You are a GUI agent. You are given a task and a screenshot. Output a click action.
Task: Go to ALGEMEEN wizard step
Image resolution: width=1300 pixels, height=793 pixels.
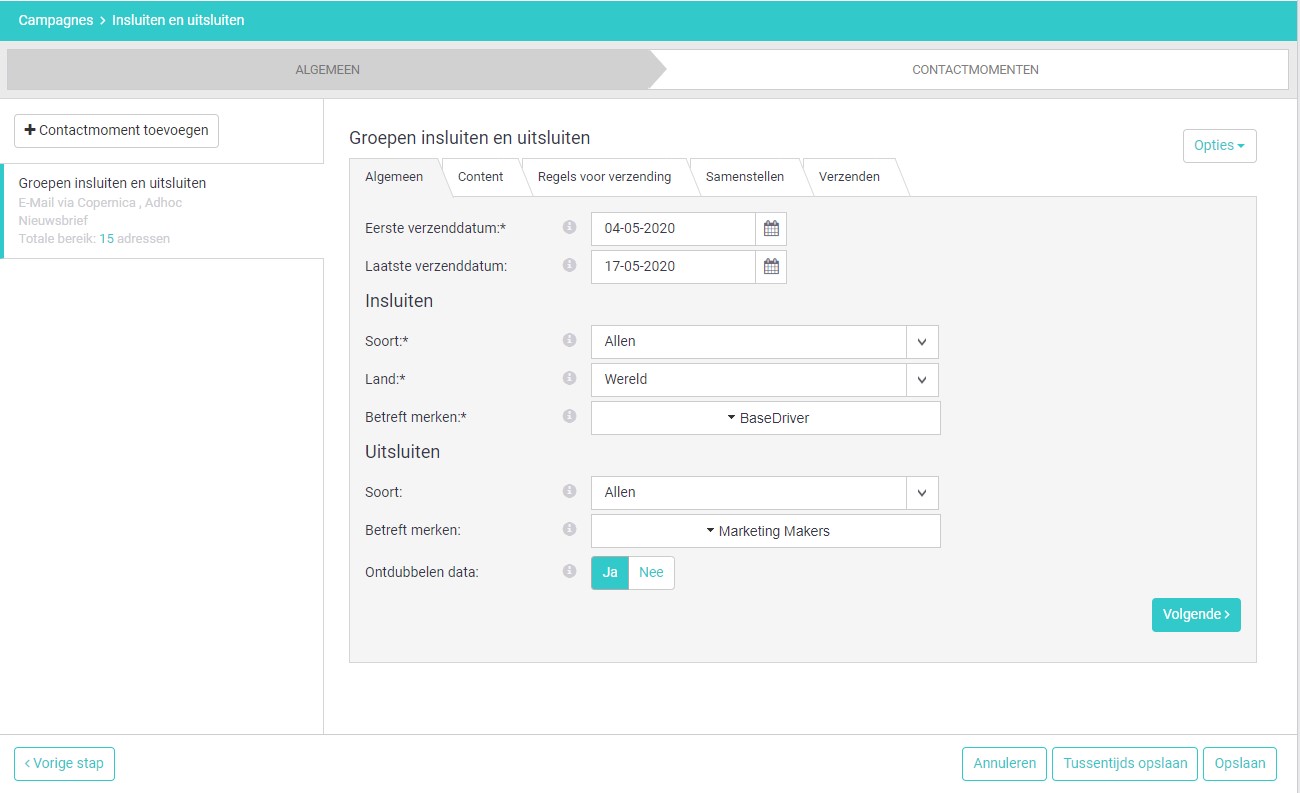[x=328, y=70]
